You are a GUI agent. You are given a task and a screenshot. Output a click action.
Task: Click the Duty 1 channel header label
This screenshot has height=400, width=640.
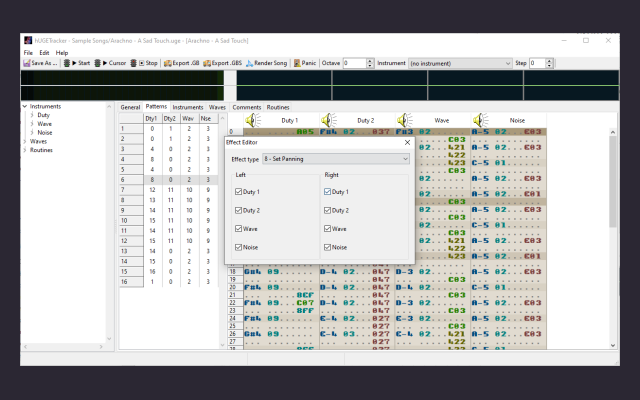[289, 120]
